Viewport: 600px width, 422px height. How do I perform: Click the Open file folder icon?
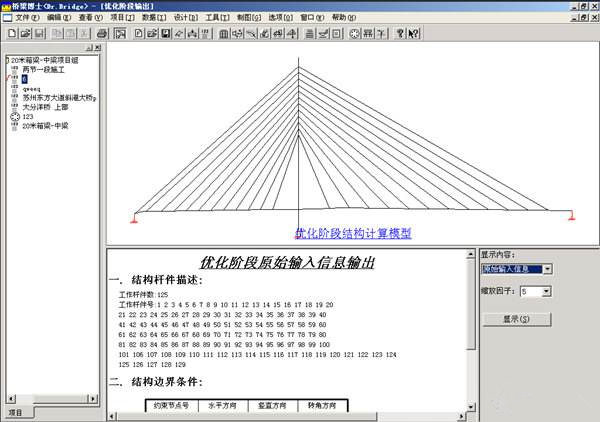coord(25,33)
